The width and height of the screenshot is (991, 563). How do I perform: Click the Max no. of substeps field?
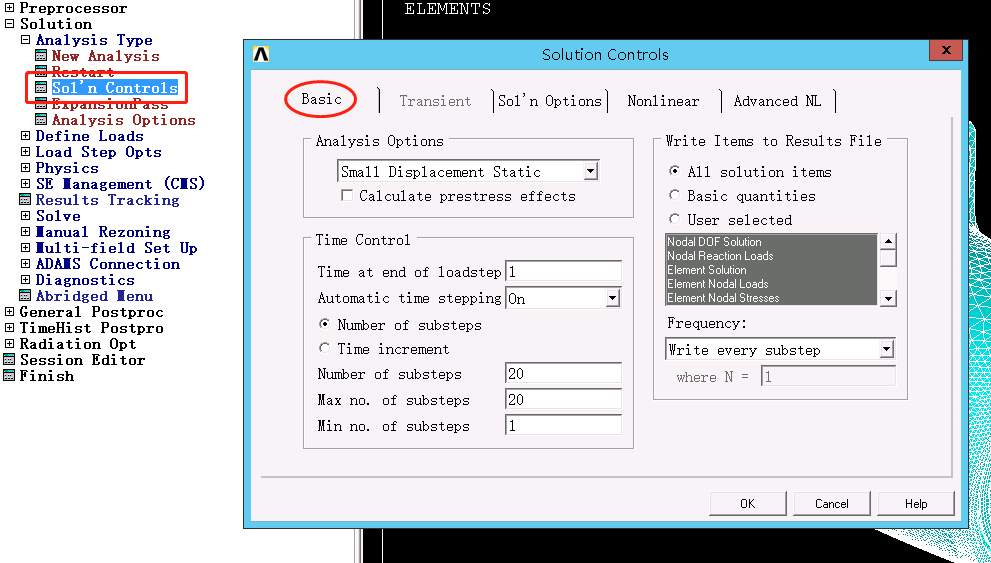click(563, 399)
